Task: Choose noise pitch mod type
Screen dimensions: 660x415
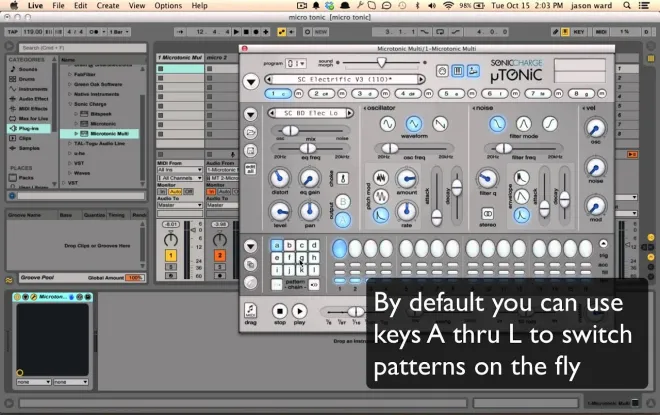Action: point(381,178)
